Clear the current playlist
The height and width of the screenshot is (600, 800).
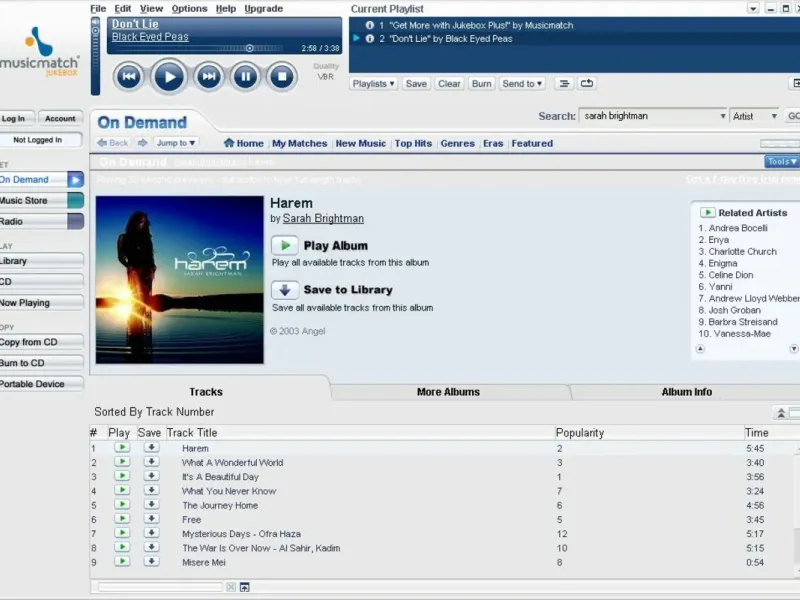pos(449,84)
